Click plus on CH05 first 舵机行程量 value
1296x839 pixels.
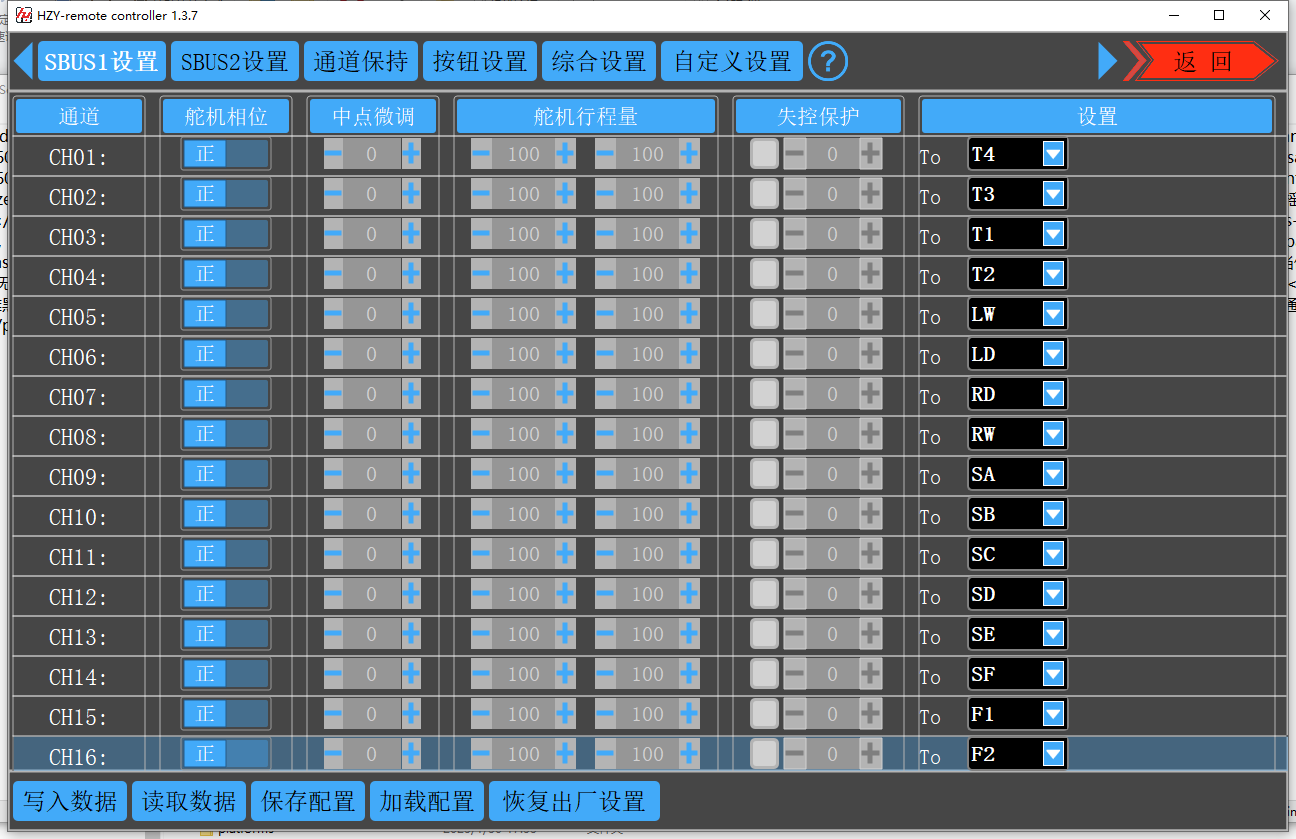[x=565, y=314]
